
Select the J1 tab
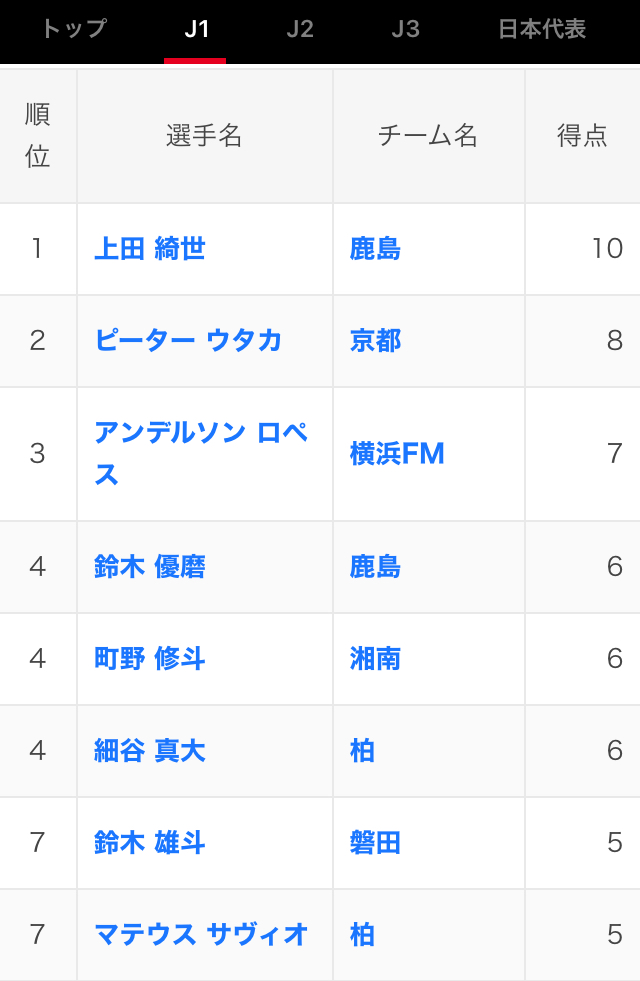196,29
